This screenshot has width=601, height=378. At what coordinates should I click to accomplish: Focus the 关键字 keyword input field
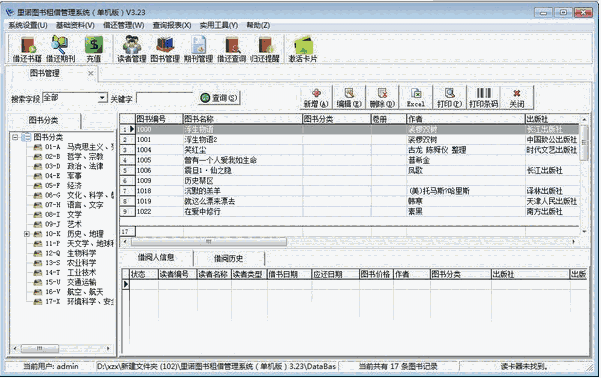pos(165,98)
